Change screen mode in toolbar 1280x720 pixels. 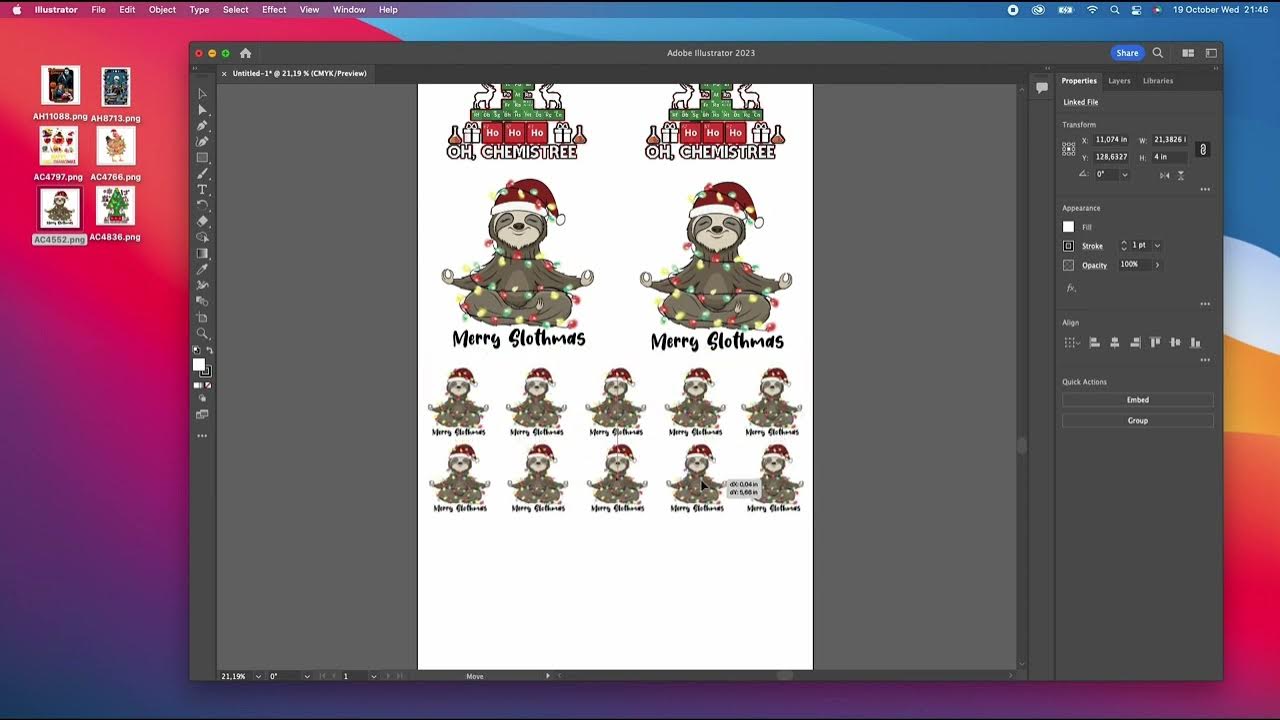pos(202,413)
